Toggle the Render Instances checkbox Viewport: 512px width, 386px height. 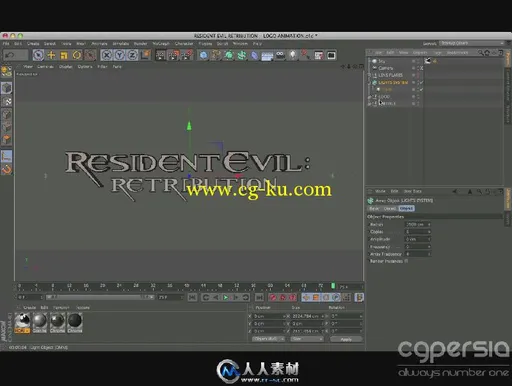click(x=406, y=261)
